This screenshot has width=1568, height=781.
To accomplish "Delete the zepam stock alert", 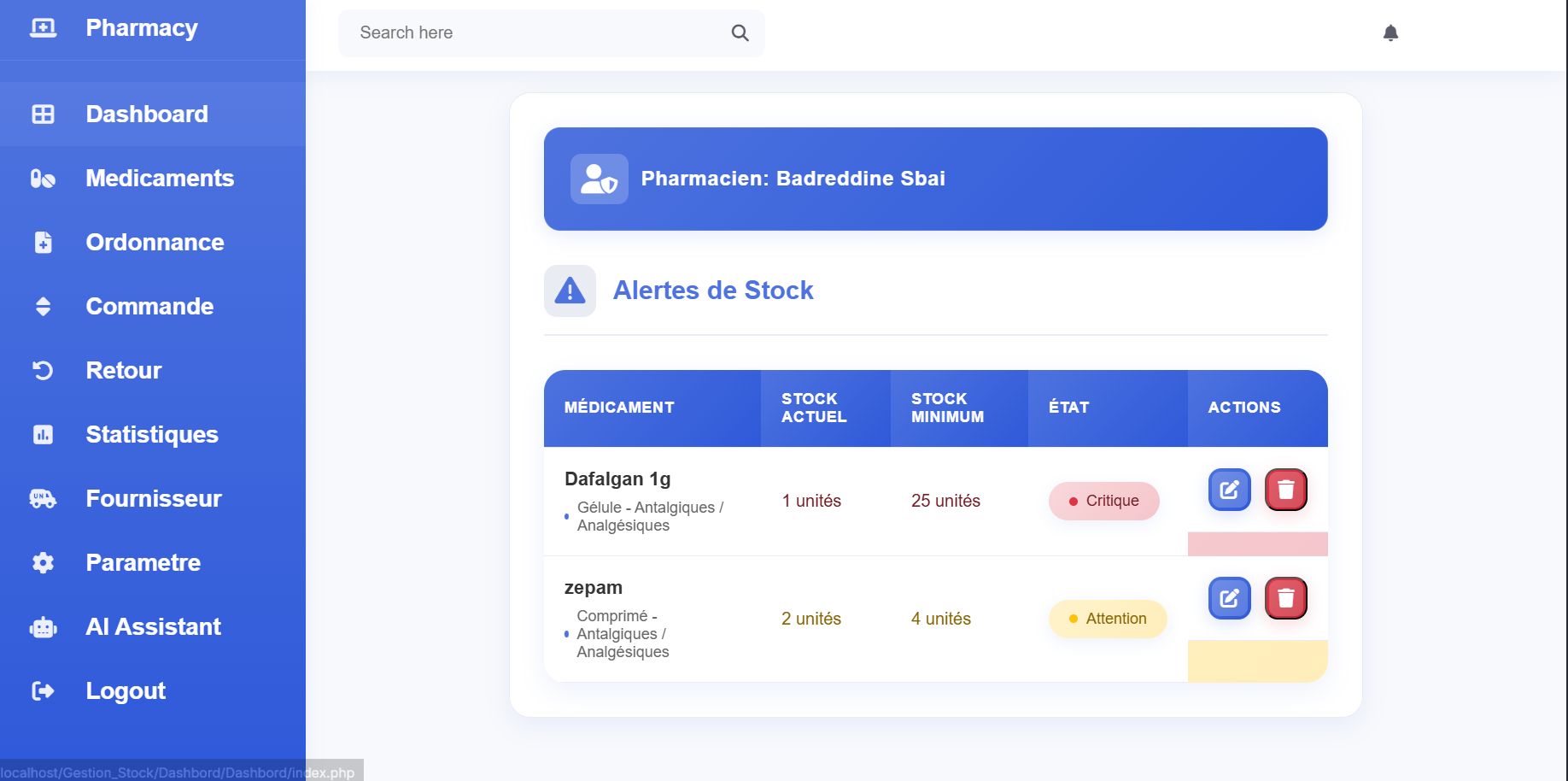I will coord(1285,598).
